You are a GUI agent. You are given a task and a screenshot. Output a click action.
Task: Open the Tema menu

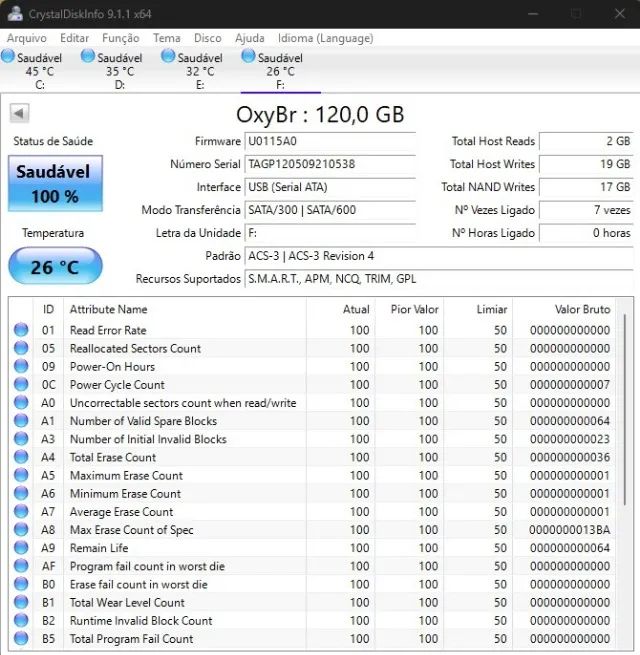click(167, 38)
